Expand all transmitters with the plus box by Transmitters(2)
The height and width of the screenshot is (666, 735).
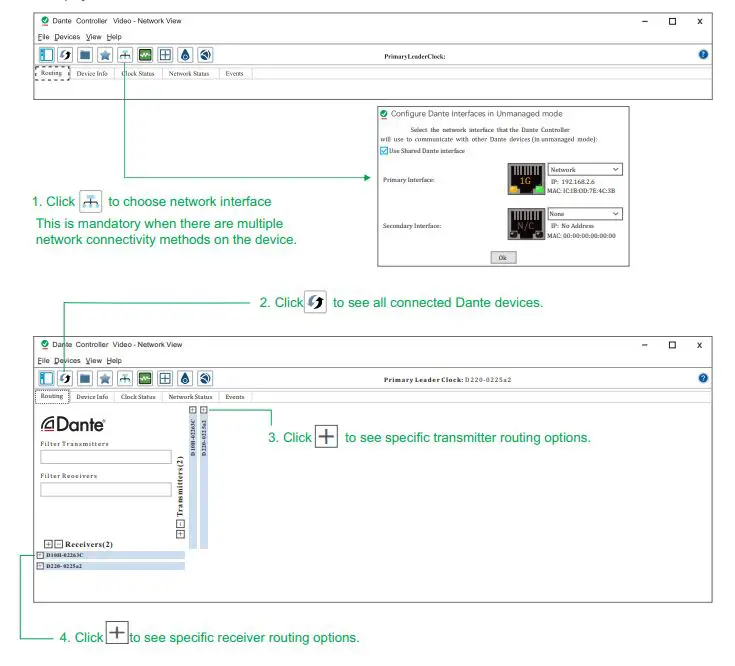click(180, 534)
